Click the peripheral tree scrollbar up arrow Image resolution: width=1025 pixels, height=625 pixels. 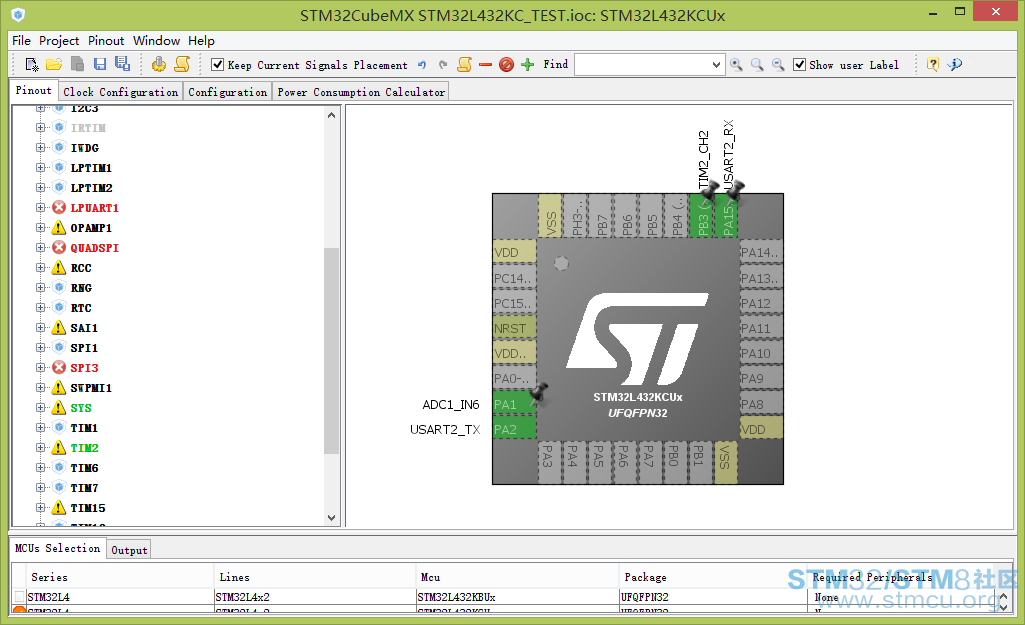click(x=331, y=115)
